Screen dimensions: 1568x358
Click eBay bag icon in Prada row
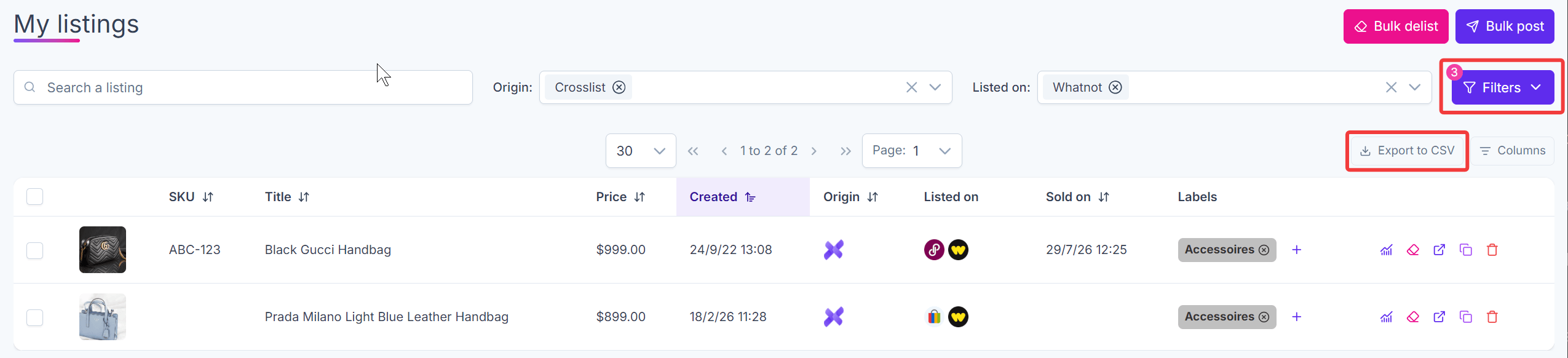click(934, 317)
